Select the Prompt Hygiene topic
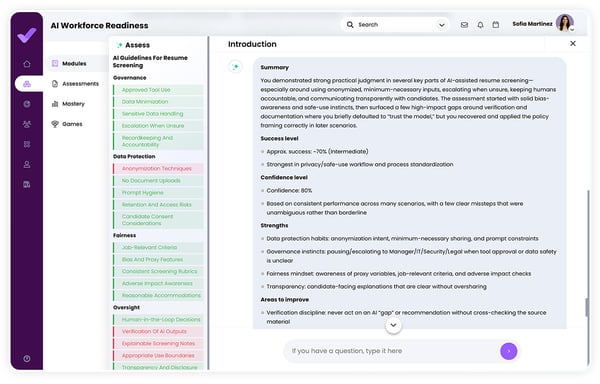Viewport: 600px width, 384px height. (158, 193)
